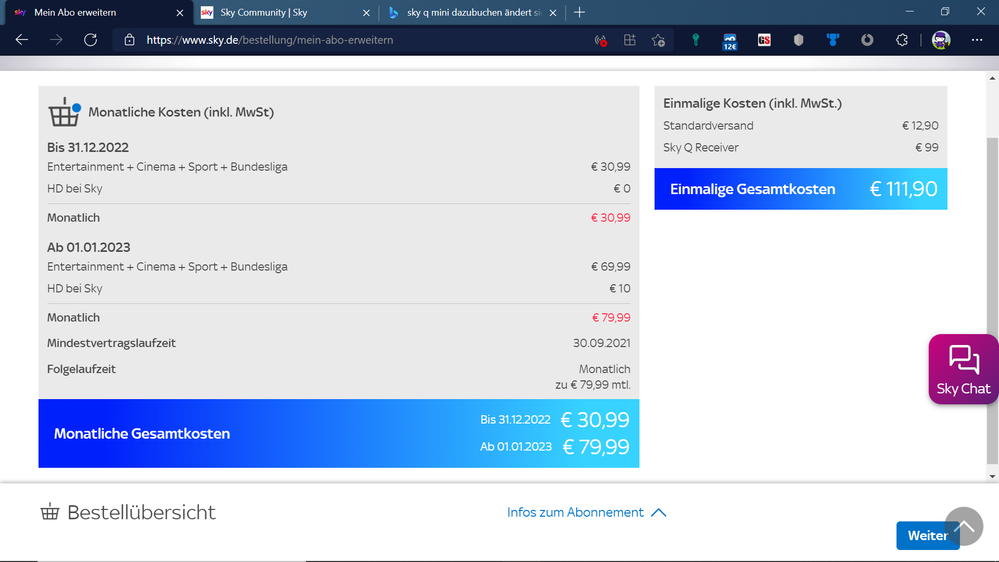Close the sky q mini search tab
The image size is (999, 562).
pyautogui.click(x=553, y=13)
